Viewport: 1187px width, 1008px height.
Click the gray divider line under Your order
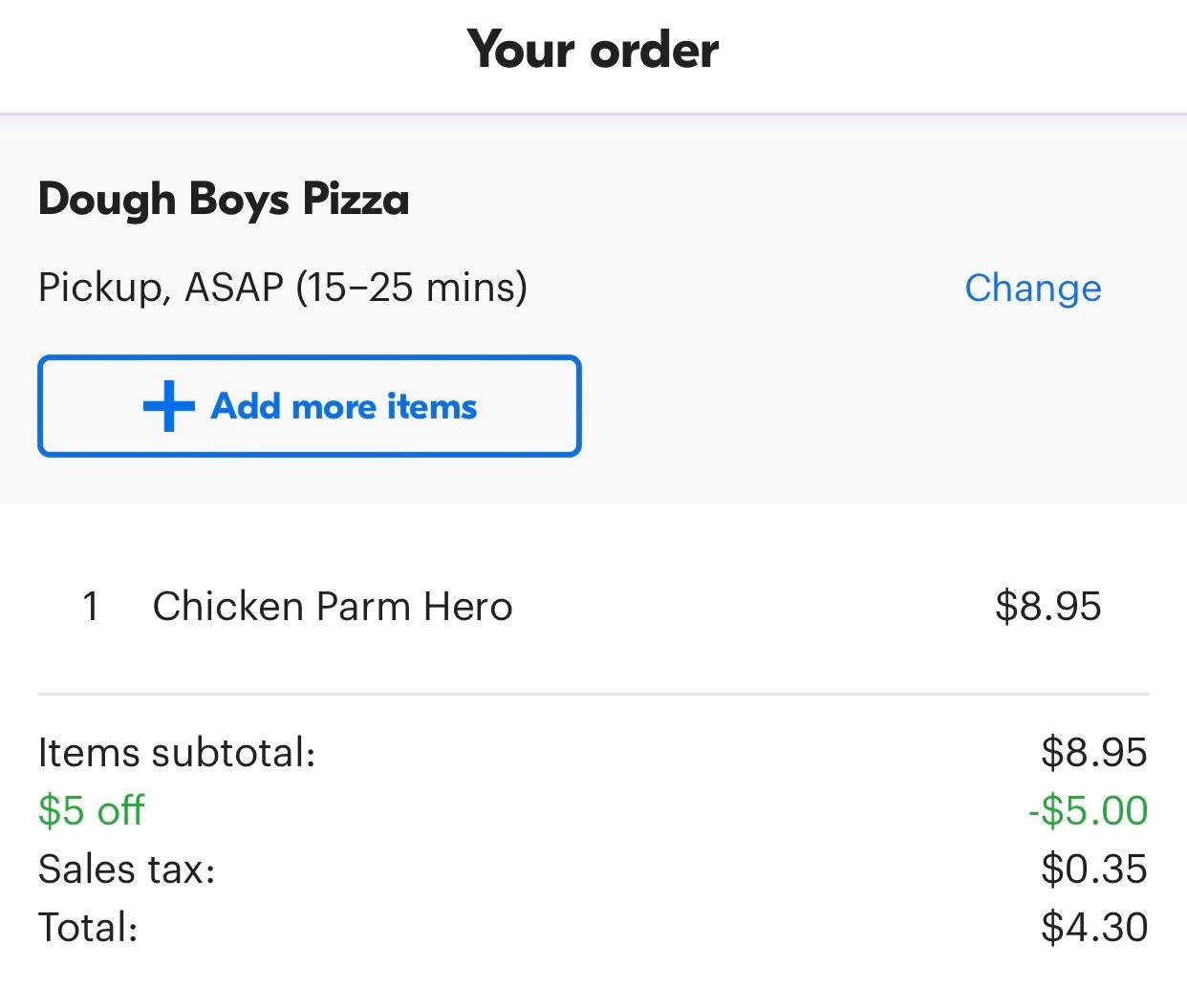[593, 114]
